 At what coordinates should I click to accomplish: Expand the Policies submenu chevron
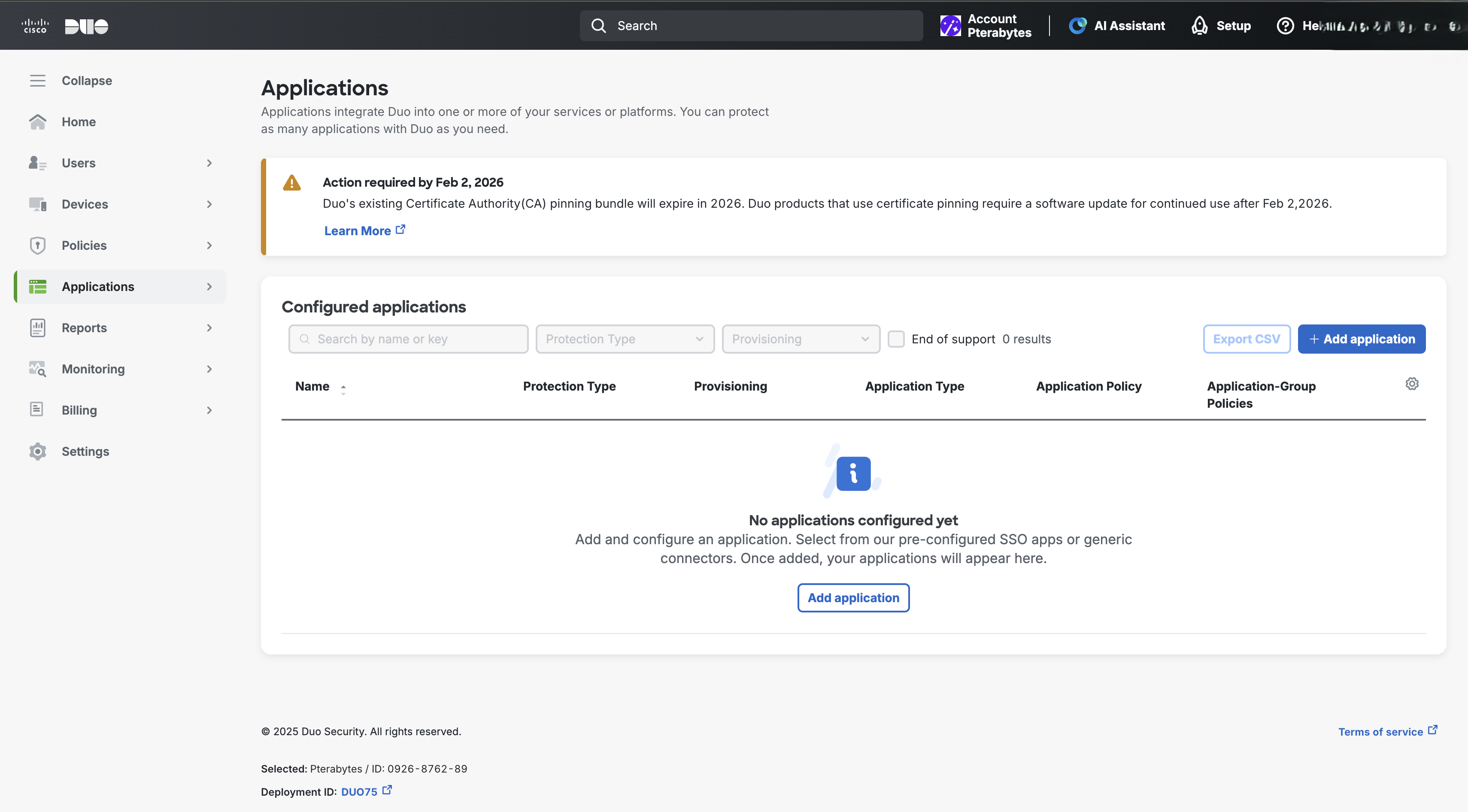click(x=209, y=245)
